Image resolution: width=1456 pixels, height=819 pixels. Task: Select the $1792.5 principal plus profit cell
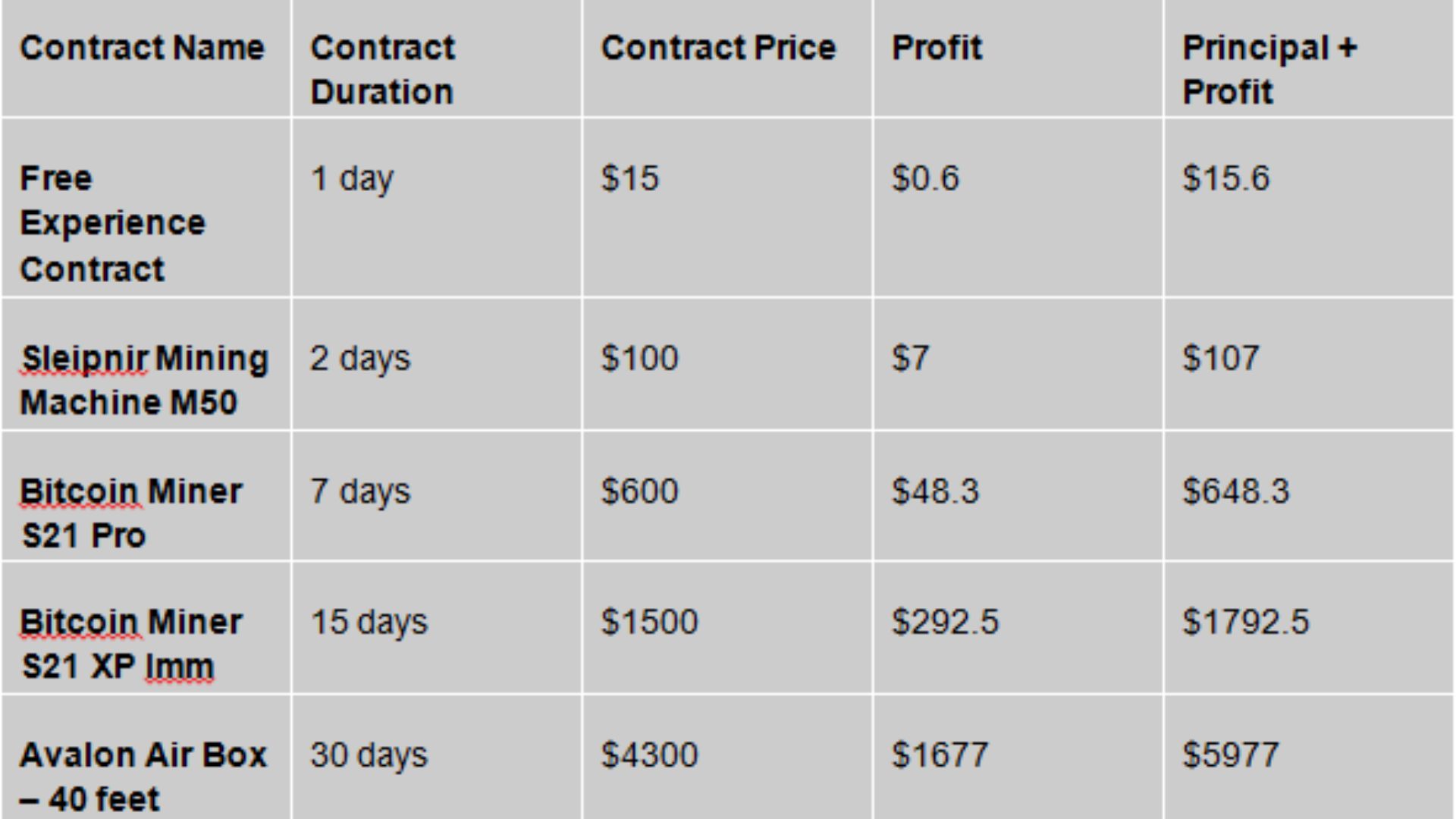pos(1245,623)
